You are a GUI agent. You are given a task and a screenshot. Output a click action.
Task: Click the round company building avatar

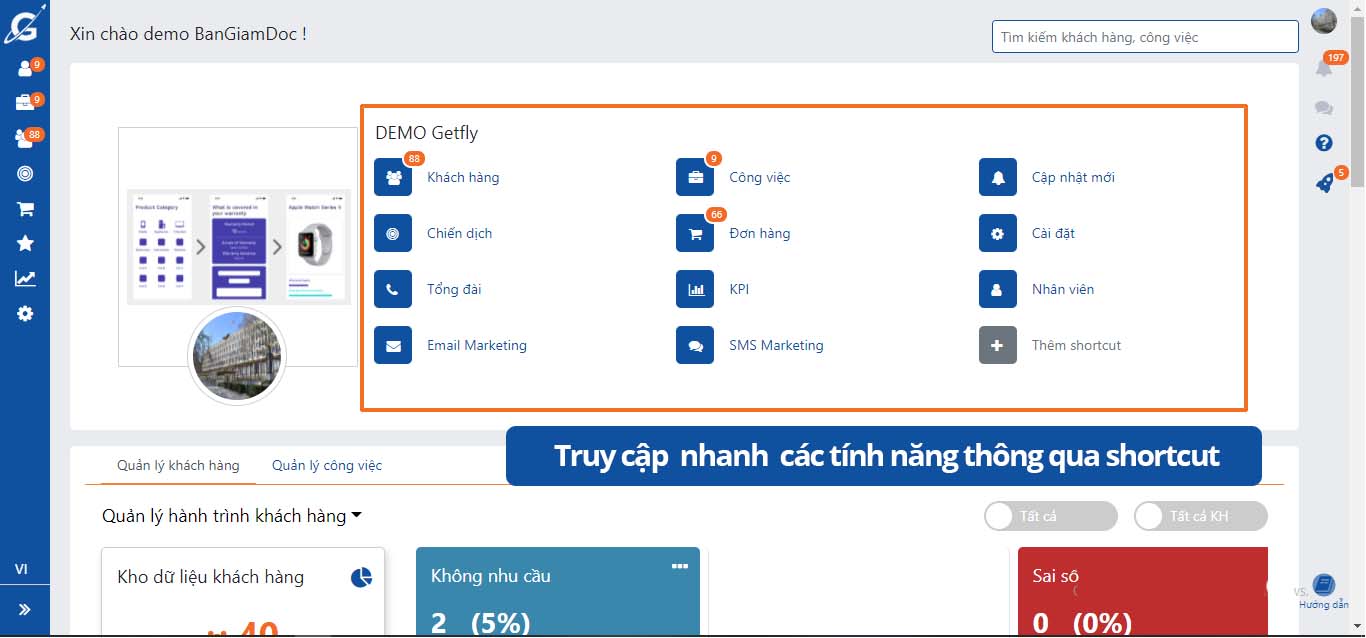(237, 356)
